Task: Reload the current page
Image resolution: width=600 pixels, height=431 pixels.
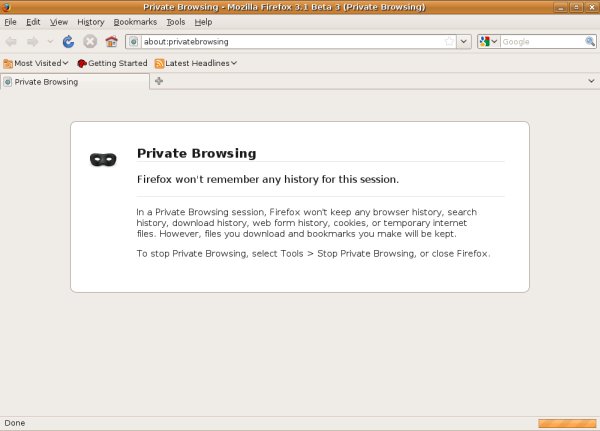Action: (68, 41)
